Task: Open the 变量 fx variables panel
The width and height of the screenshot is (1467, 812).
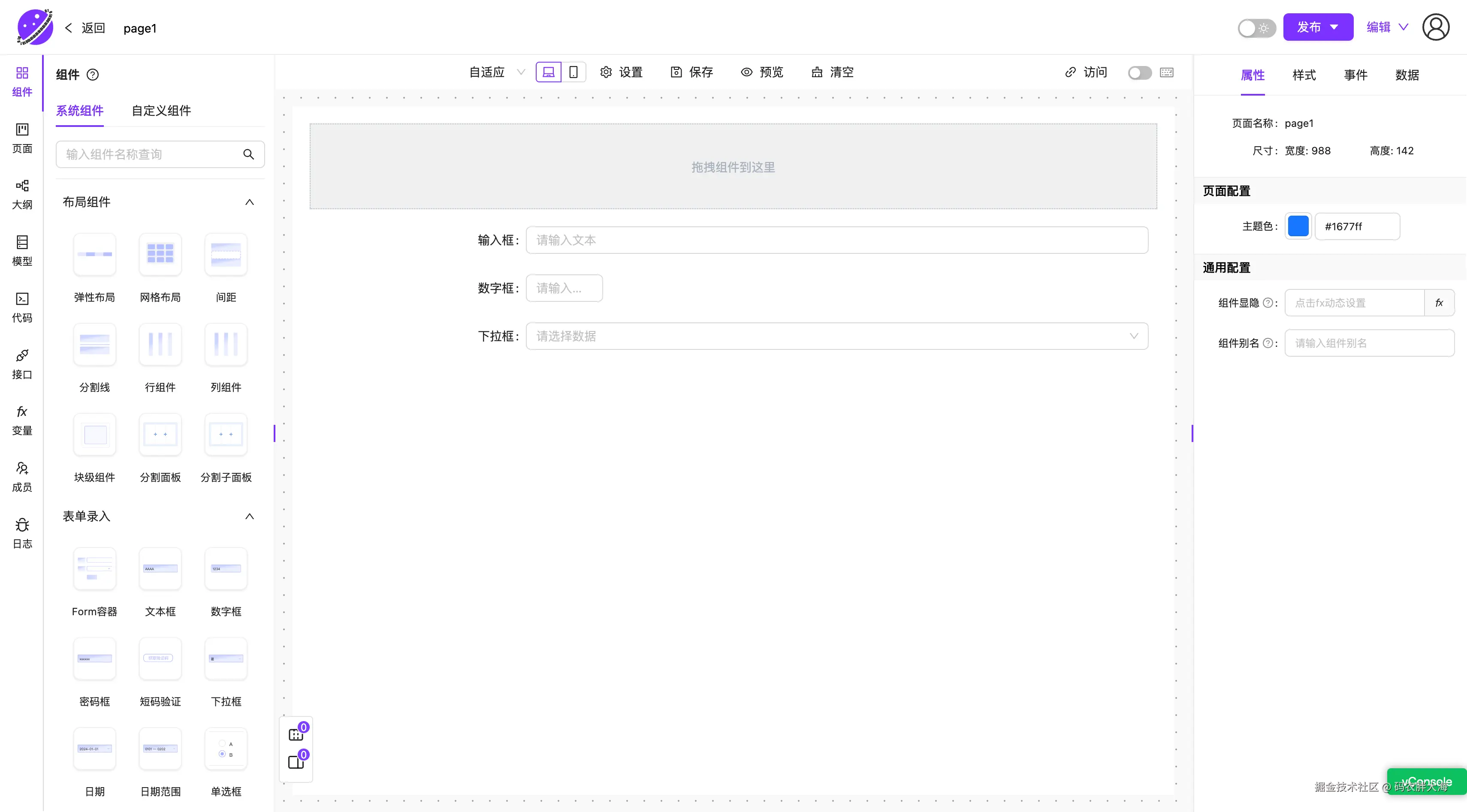Action: pyautogui.click(x=22, y=420)
